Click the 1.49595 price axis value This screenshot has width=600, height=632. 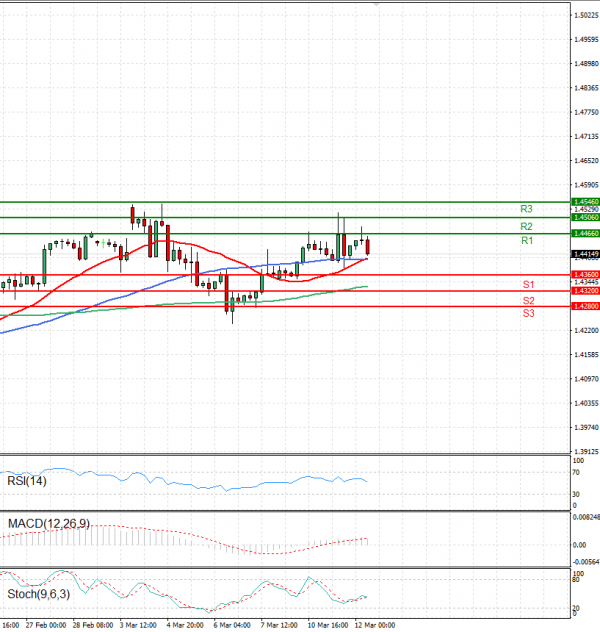click(x=586, y=40)
